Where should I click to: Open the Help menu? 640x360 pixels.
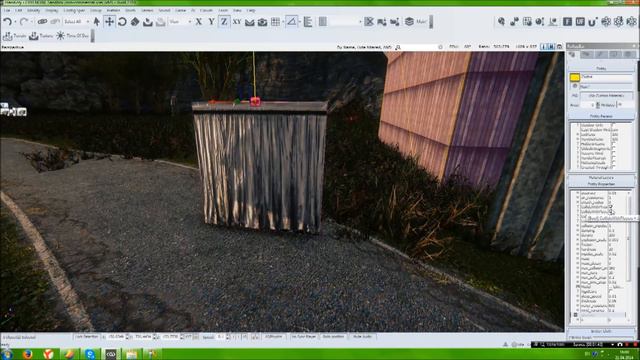pos(251,10)
